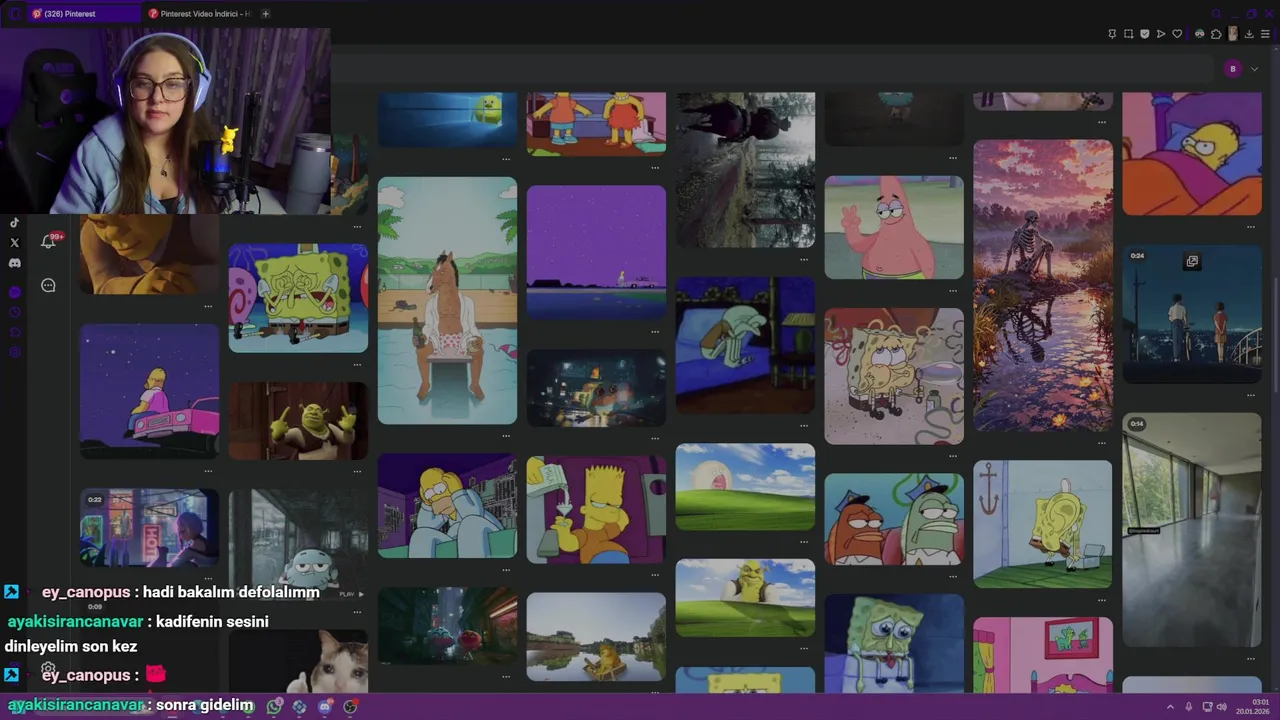1280x720 pixels.
Task: Open Homer on the pink car pin
Action: coord(149,392)
